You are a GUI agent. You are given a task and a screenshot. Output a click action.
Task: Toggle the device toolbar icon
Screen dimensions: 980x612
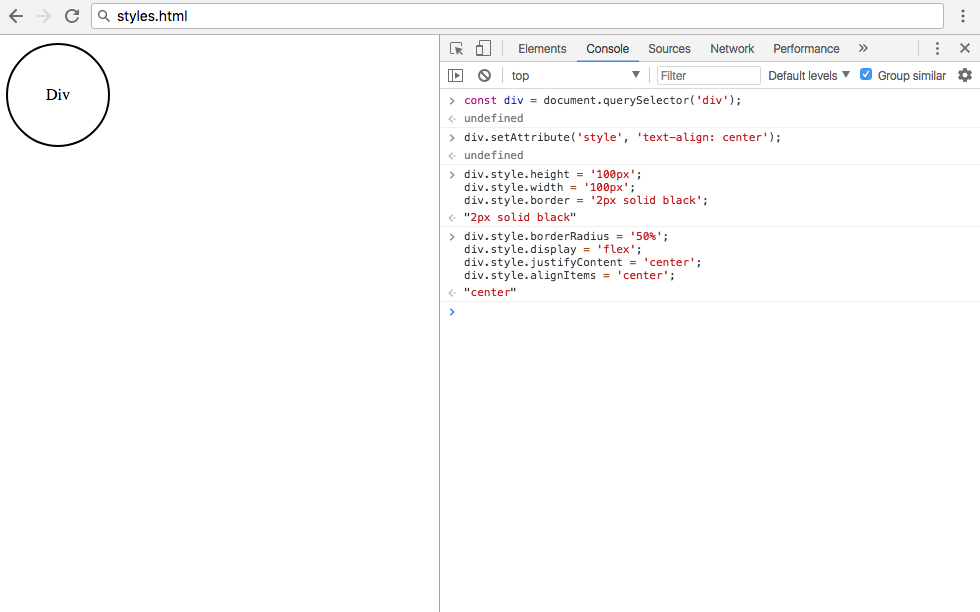pyautogui.click(x=483, y=48)
